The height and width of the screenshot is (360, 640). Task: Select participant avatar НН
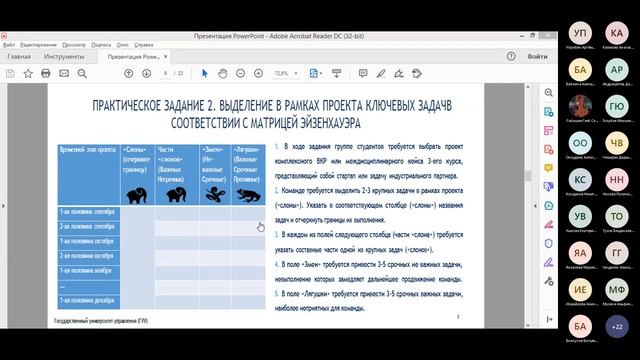coord(617,180)
